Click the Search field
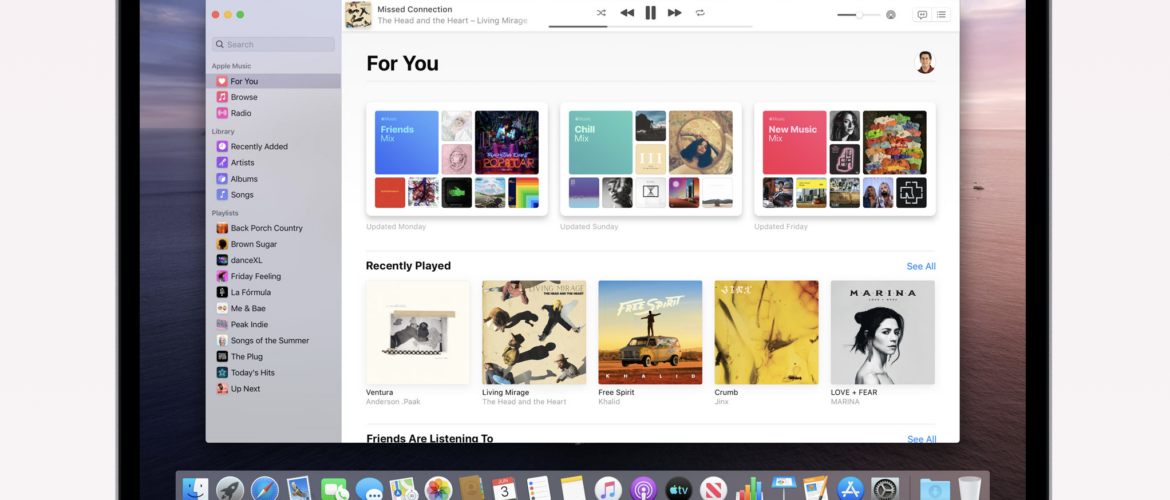The image size is (1170, 500). (x=273, y=44)
